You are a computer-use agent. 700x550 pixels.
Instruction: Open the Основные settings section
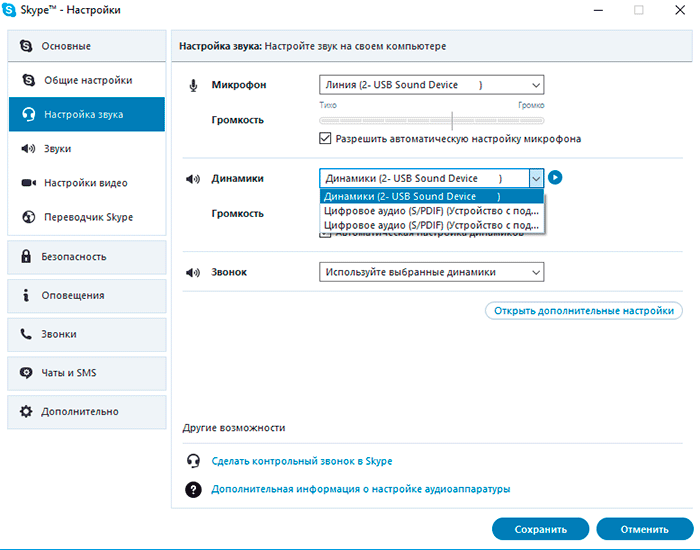87,46
